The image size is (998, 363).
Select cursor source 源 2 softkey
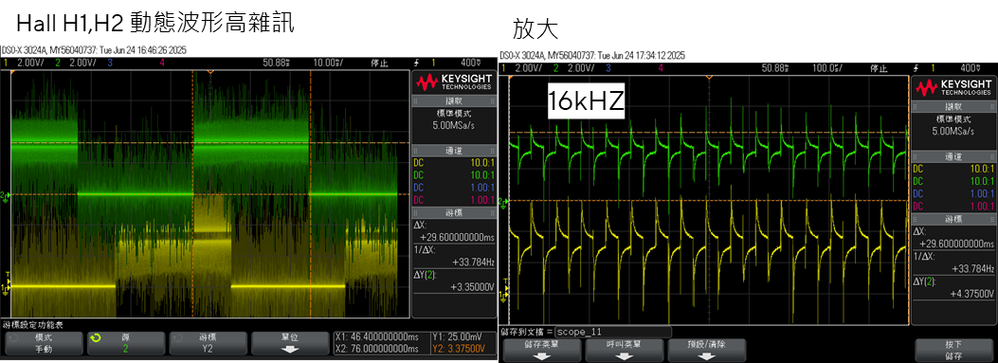tap(126, 343)
